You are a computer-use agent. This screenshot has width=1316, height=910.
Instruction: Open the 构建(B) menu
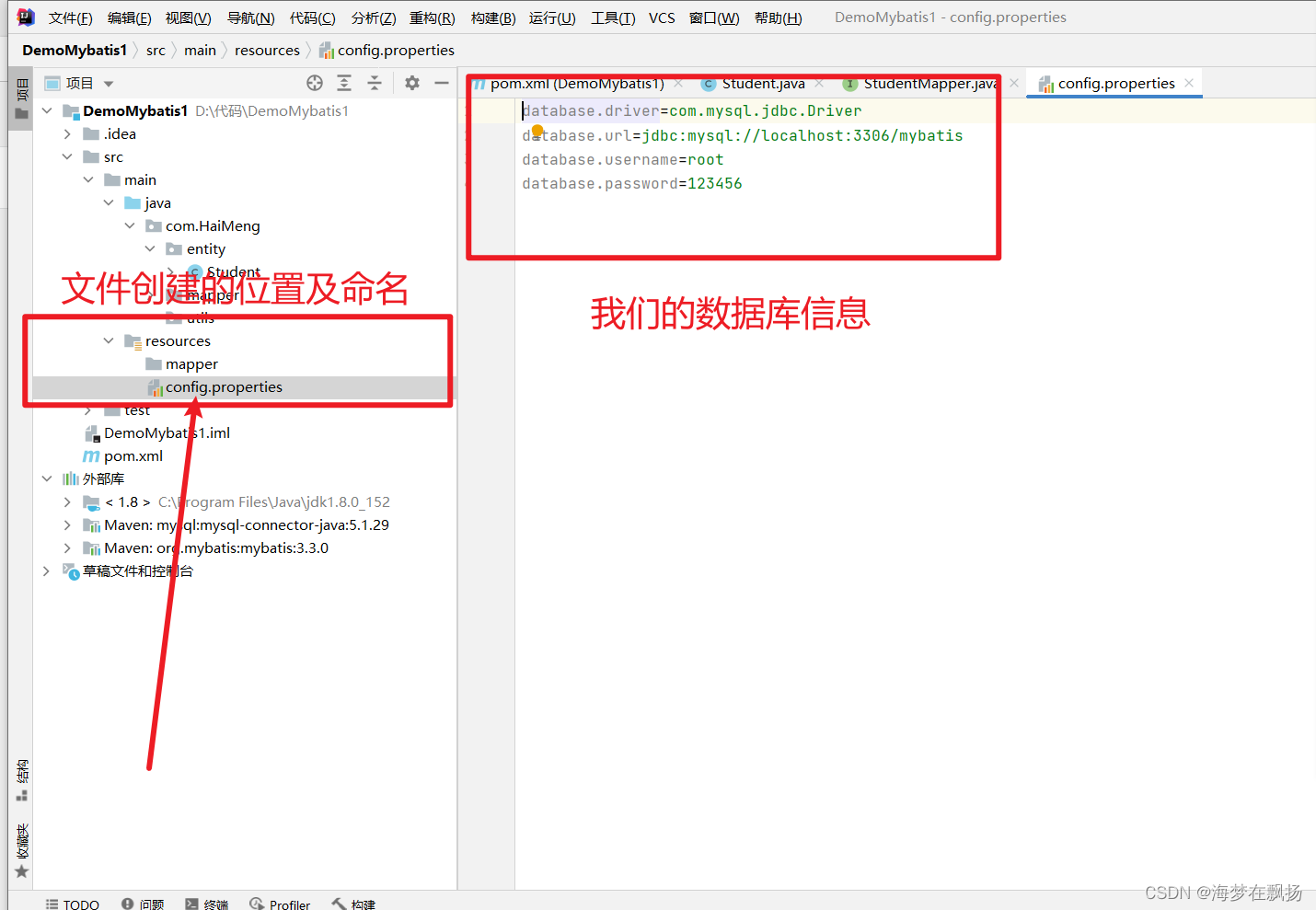pos(493,17)
